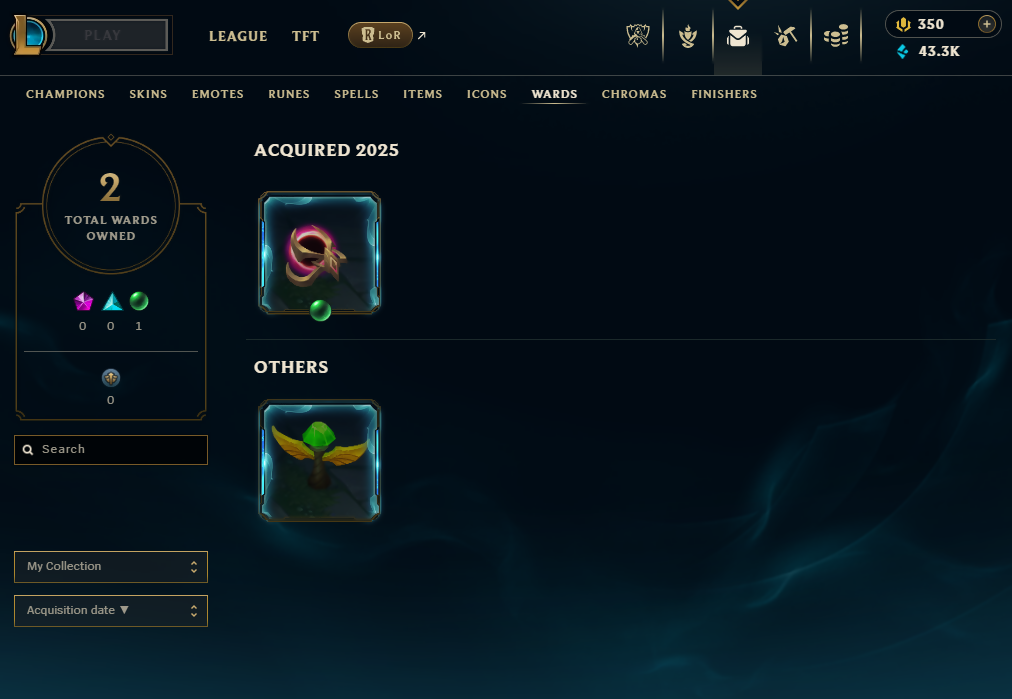This screenshot has height=699, width=1012.
Task: Select the ward acquired in 2025
Action: coord(319,253)
